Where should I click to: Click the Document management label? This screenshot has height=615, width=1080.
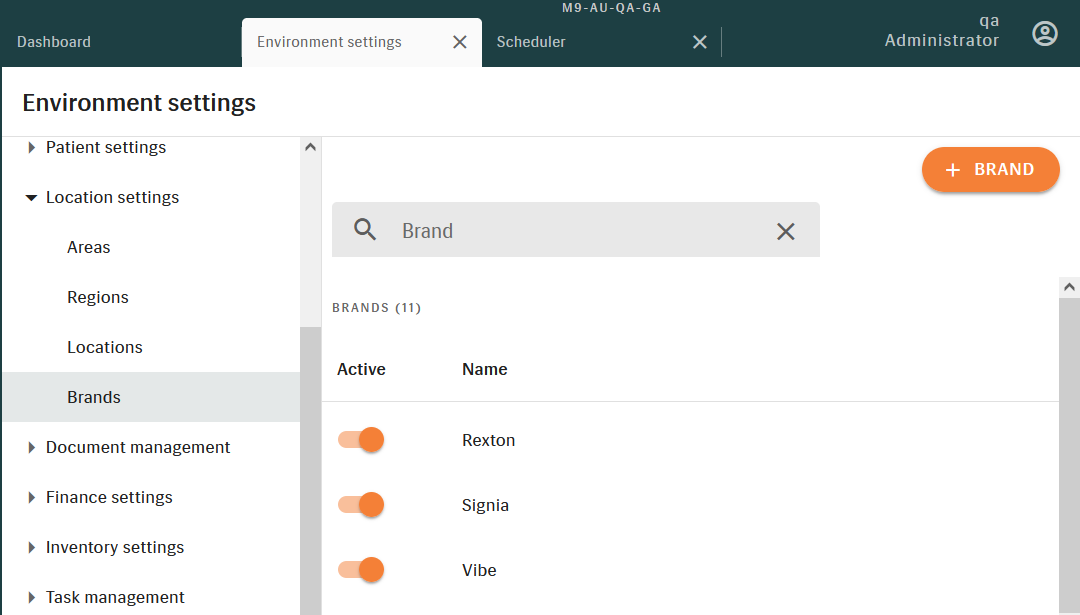pos(138,448)
